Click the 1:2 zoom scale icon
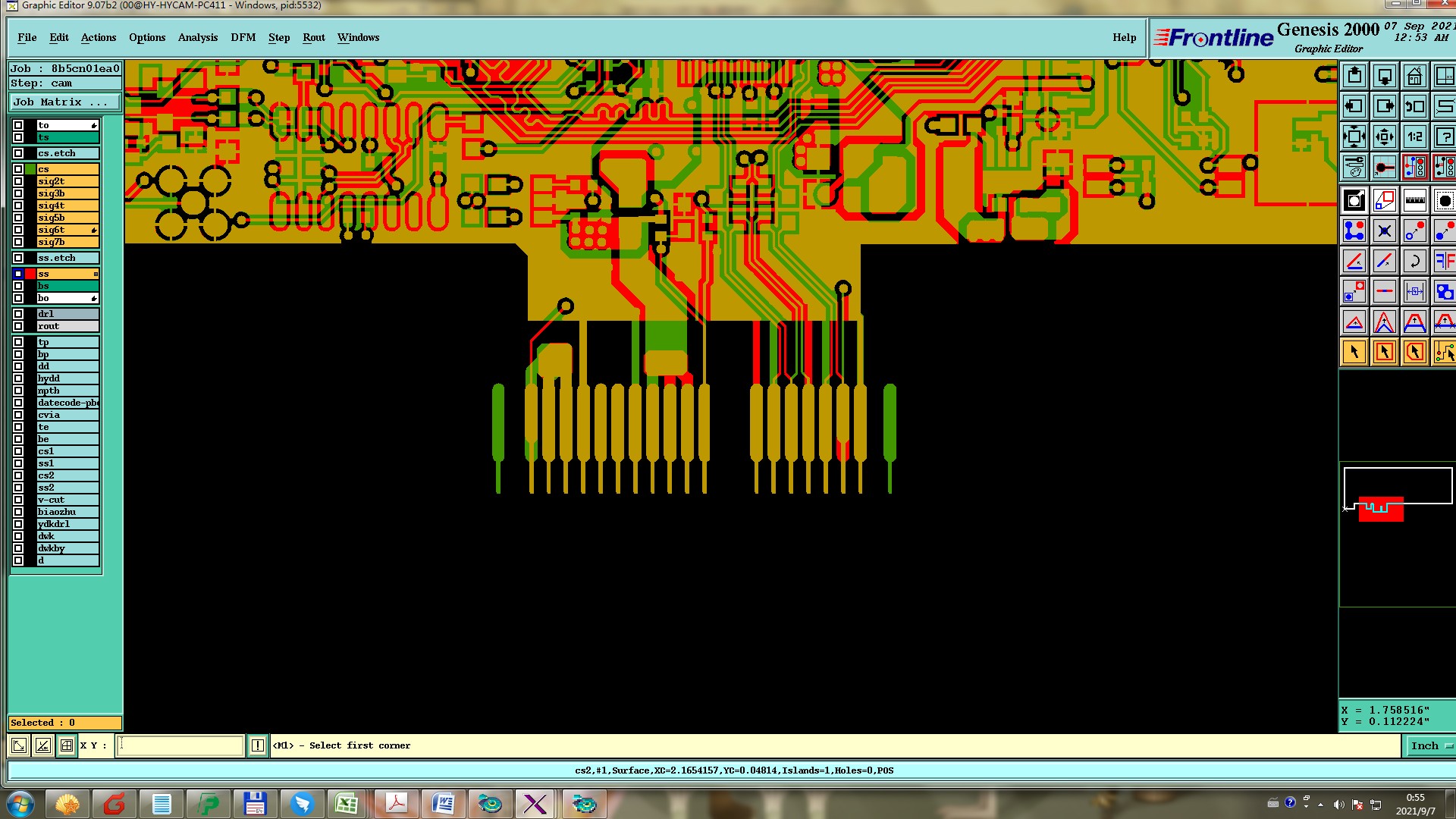Viewport: 1456px width, 819px height. coord(1414,137)
